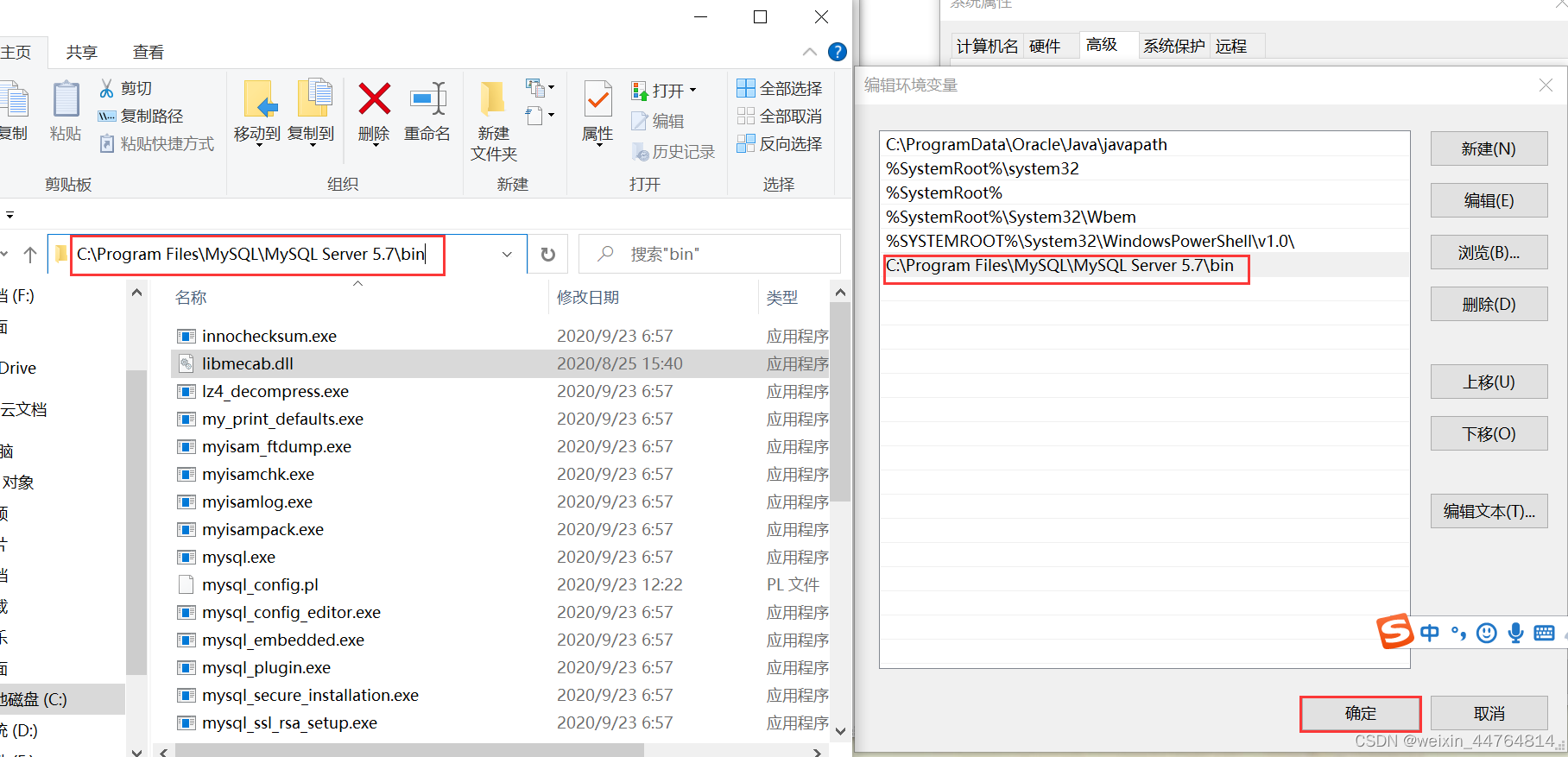Switch to System Protection tab
The height and width of the screenshot is (757, 1568).
coord(1174,47)
